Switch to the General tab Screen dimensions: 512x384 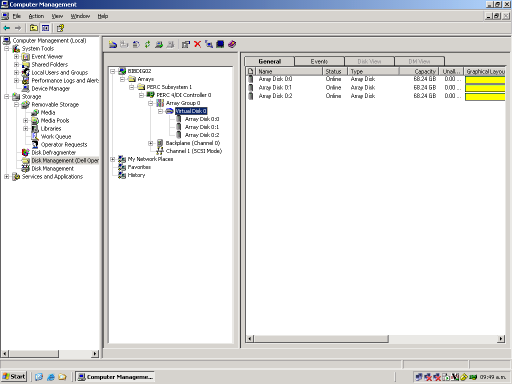[269, 61]
